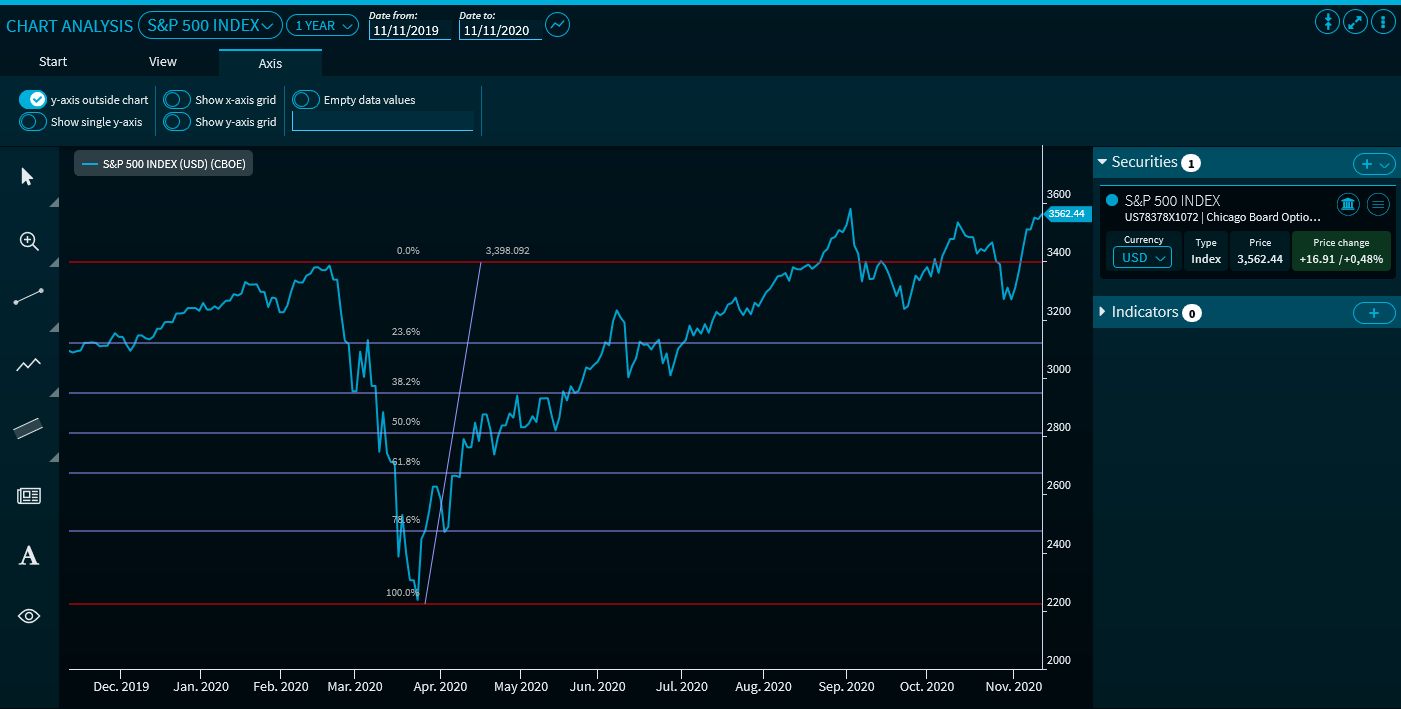Switch to the View tab
The image size is (1401, 709).
[x=163, y=62]
